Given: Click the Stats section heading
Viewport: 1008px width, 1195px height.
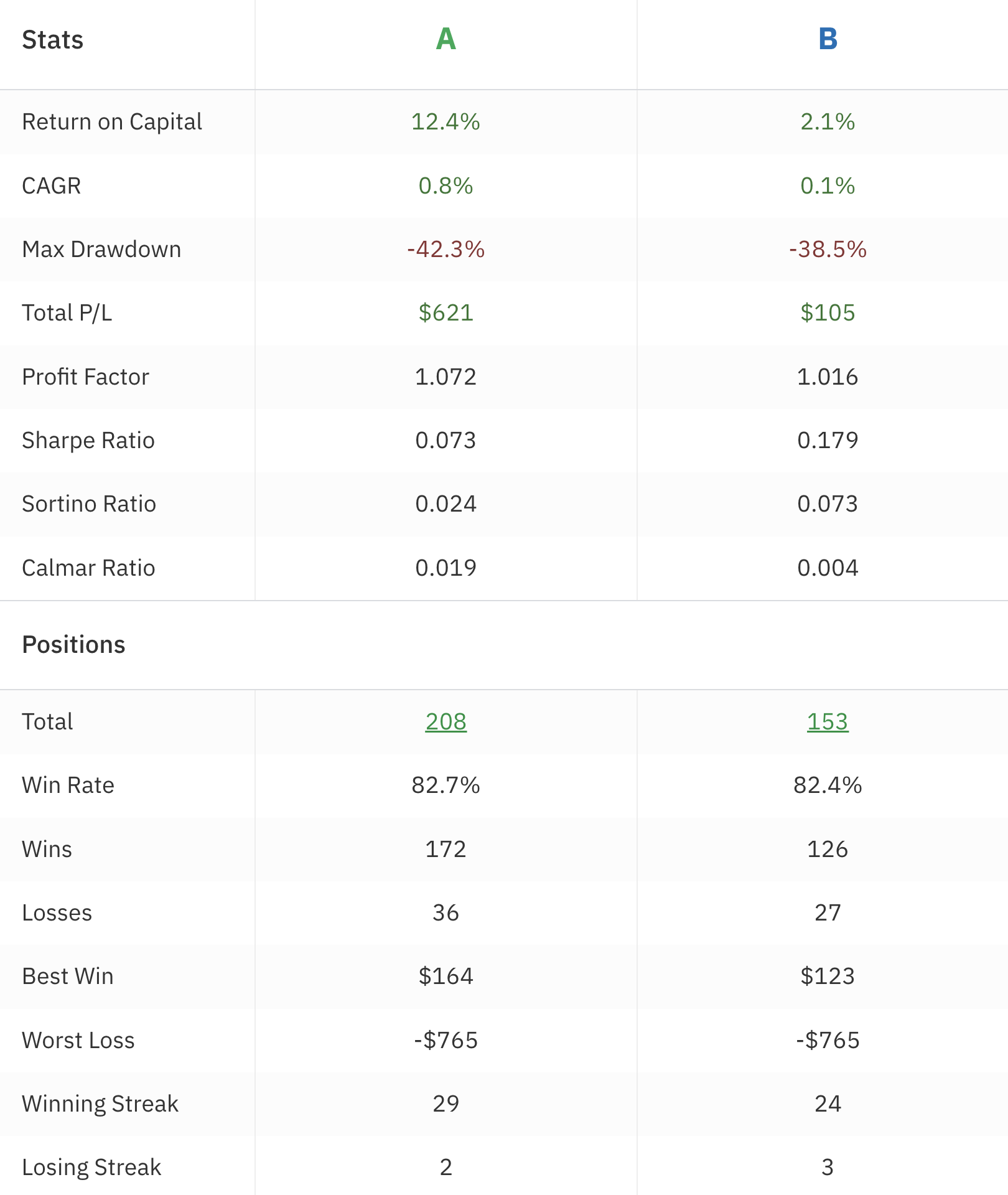Looking at the screenshot, I should coord(53,40).
